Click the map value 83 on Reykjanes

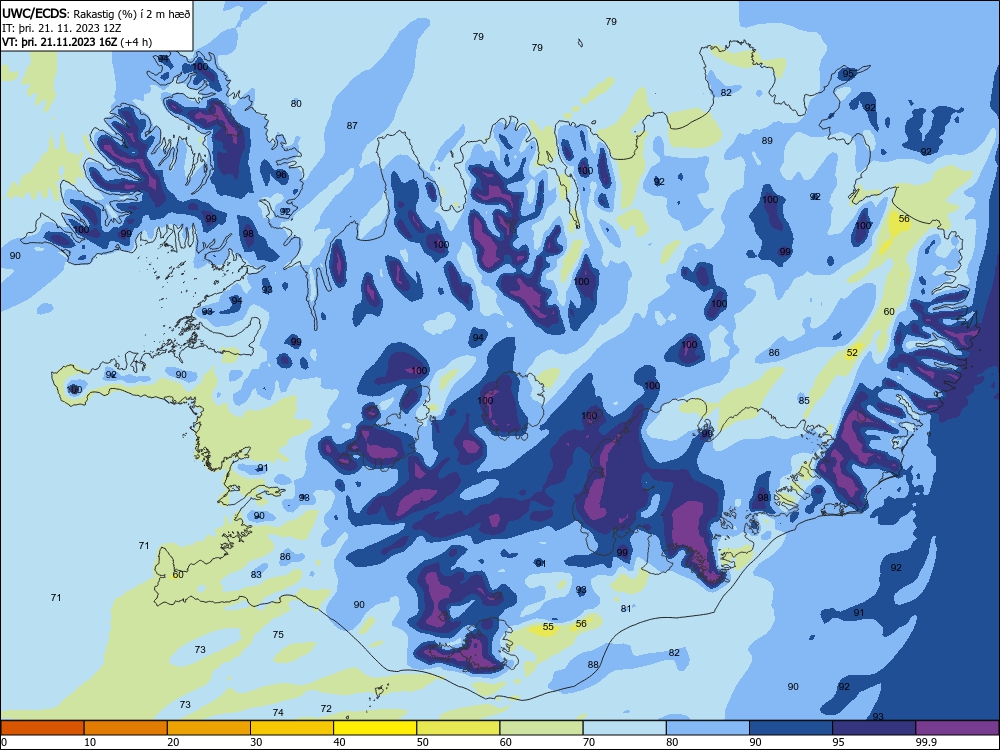click(x=256, y=575)
